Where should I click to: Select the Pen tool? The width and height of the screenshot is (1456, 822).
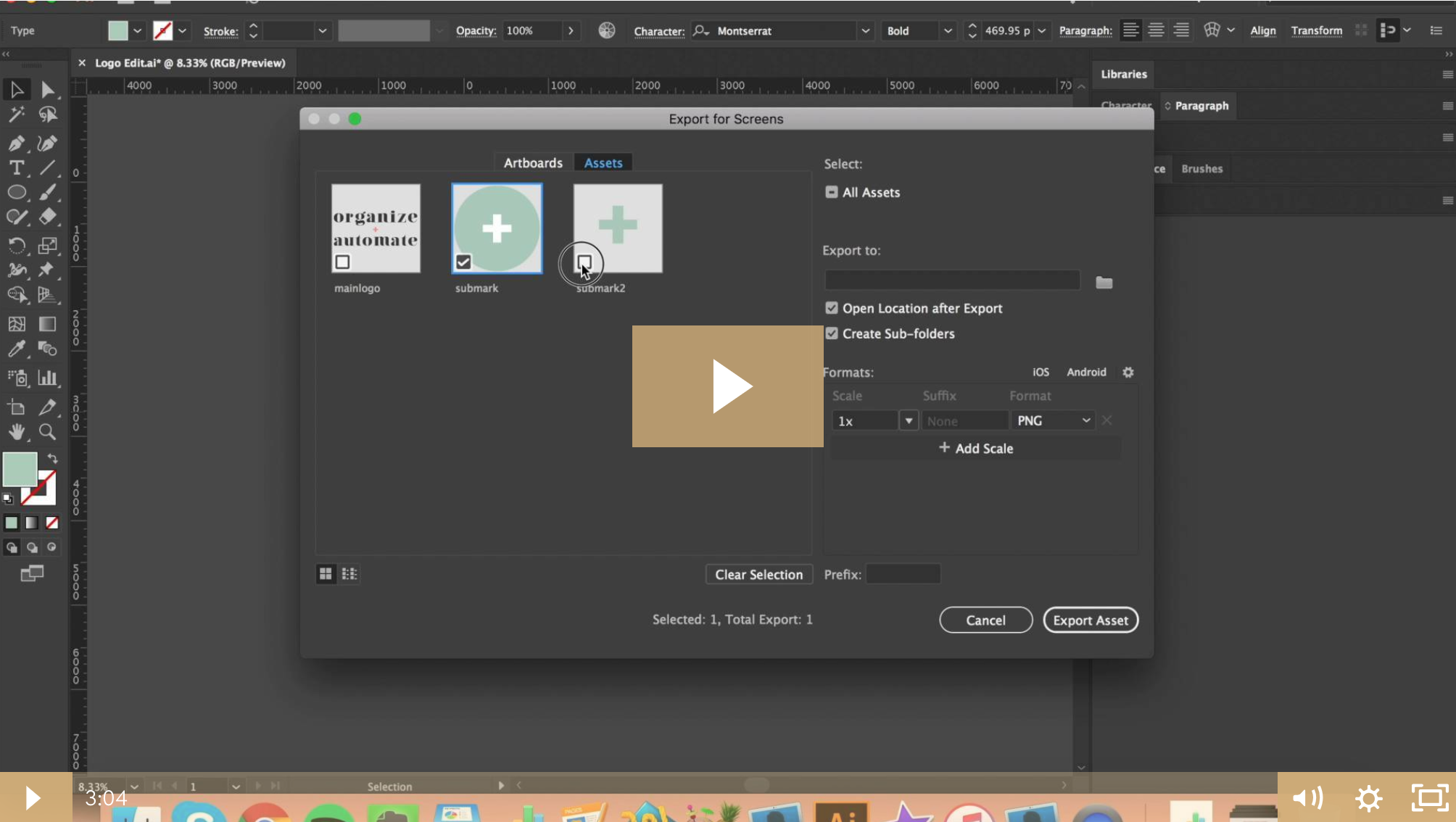(x=17, y=143)
